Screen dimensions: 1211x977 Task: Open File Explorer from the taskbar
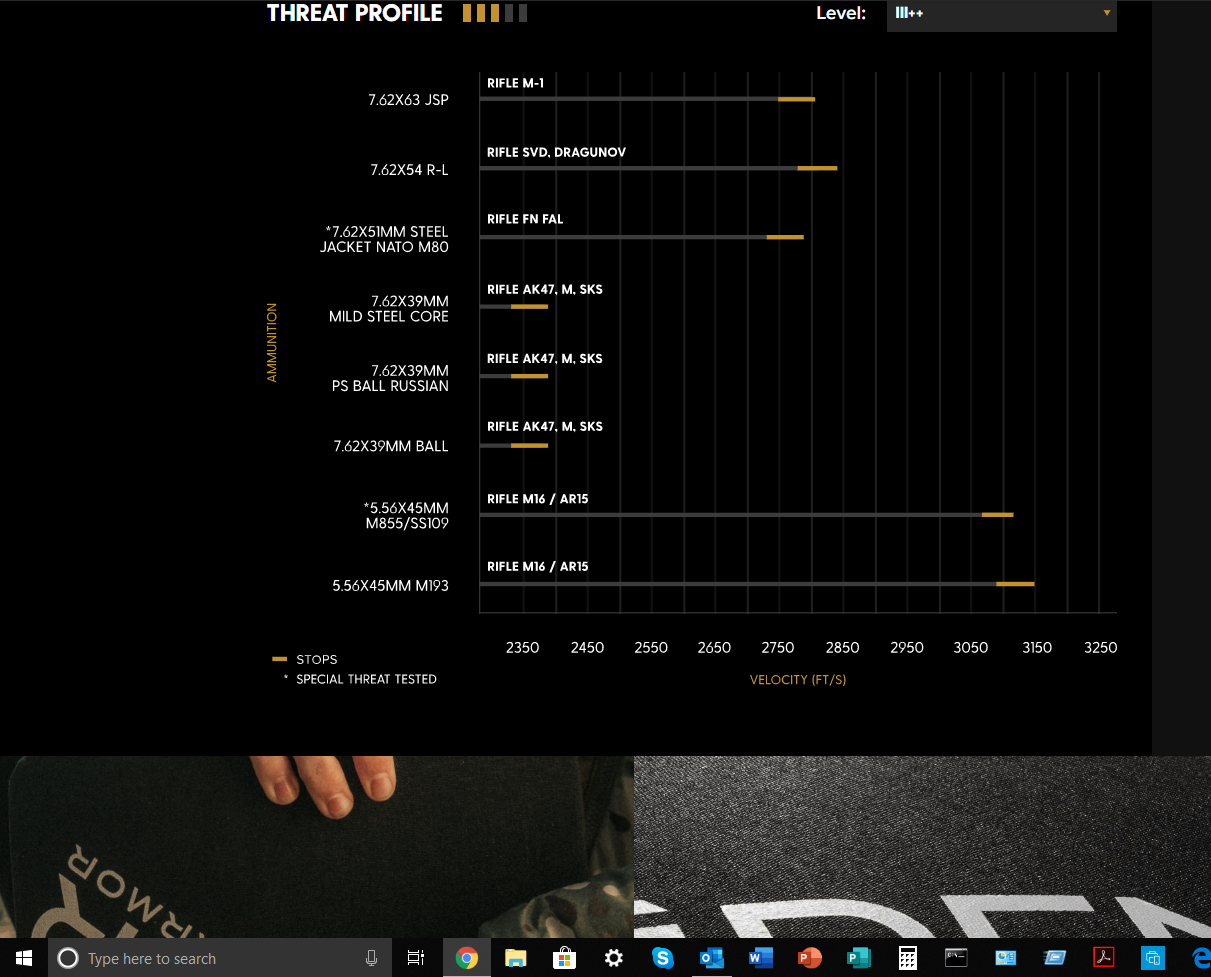[515, 958]
